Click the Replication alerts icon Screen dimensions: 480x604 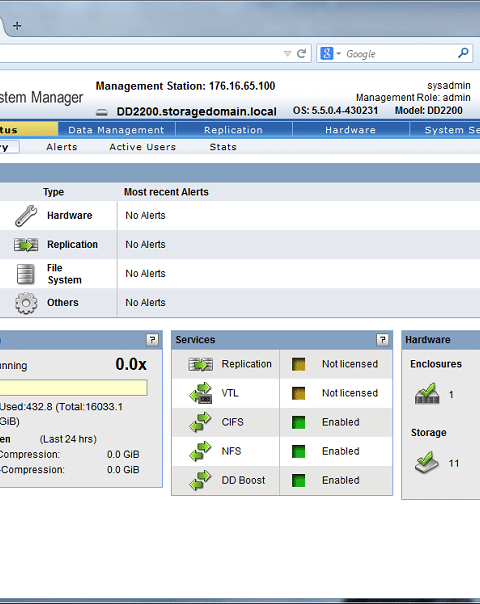(x=26, y=245)
